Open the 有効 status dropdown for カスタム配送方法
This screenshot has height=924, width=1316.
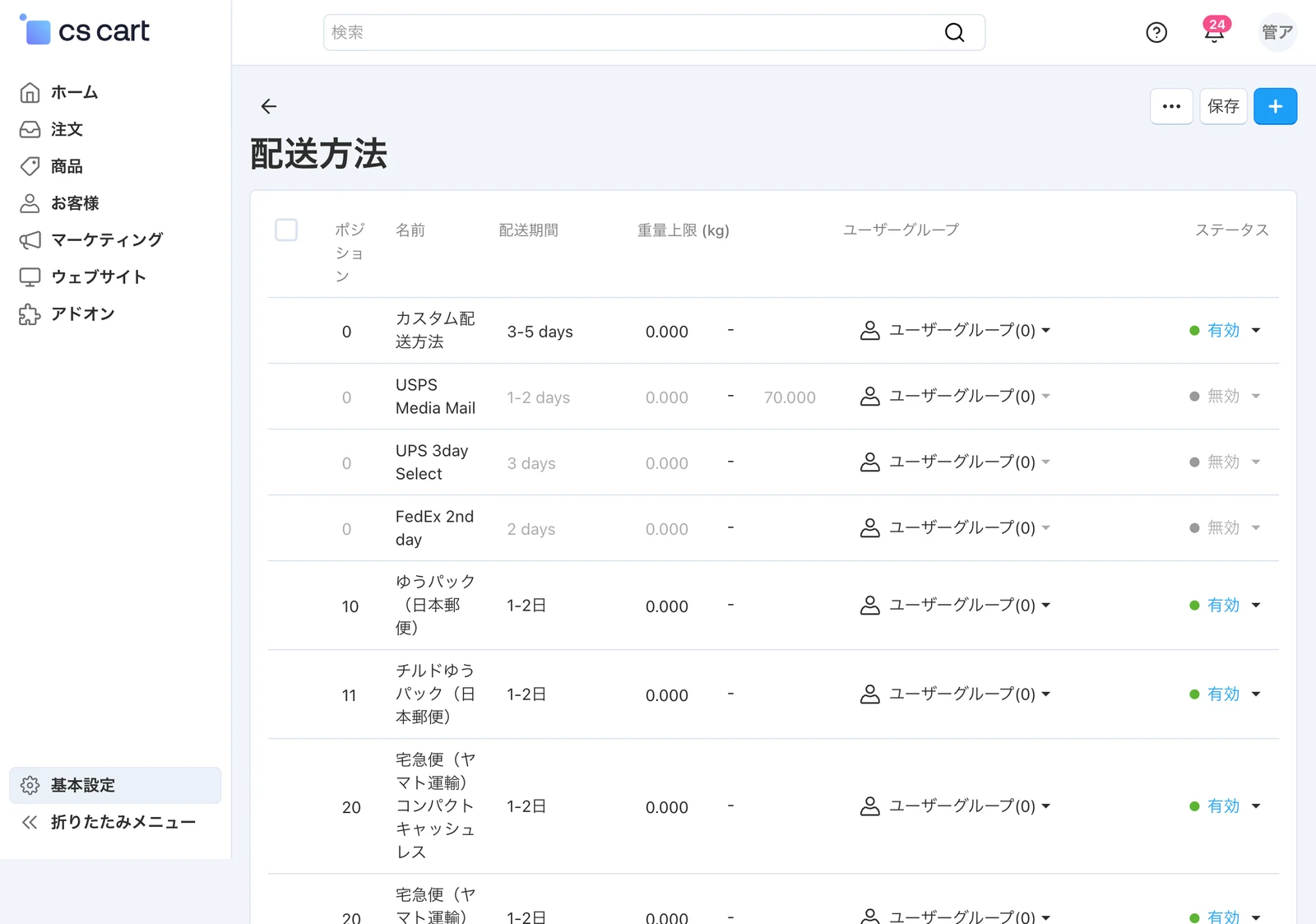pyautogui.click(x=1225, y=331)
